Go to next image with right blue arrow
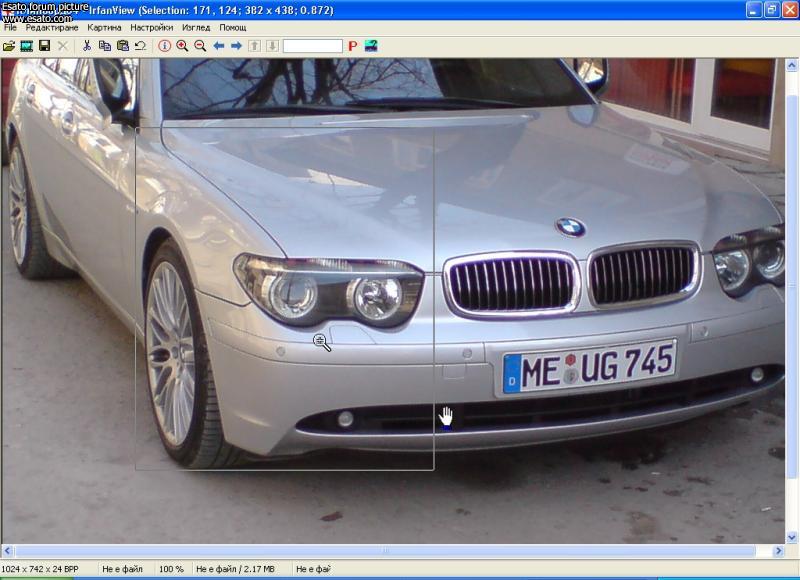 (236, 46)
